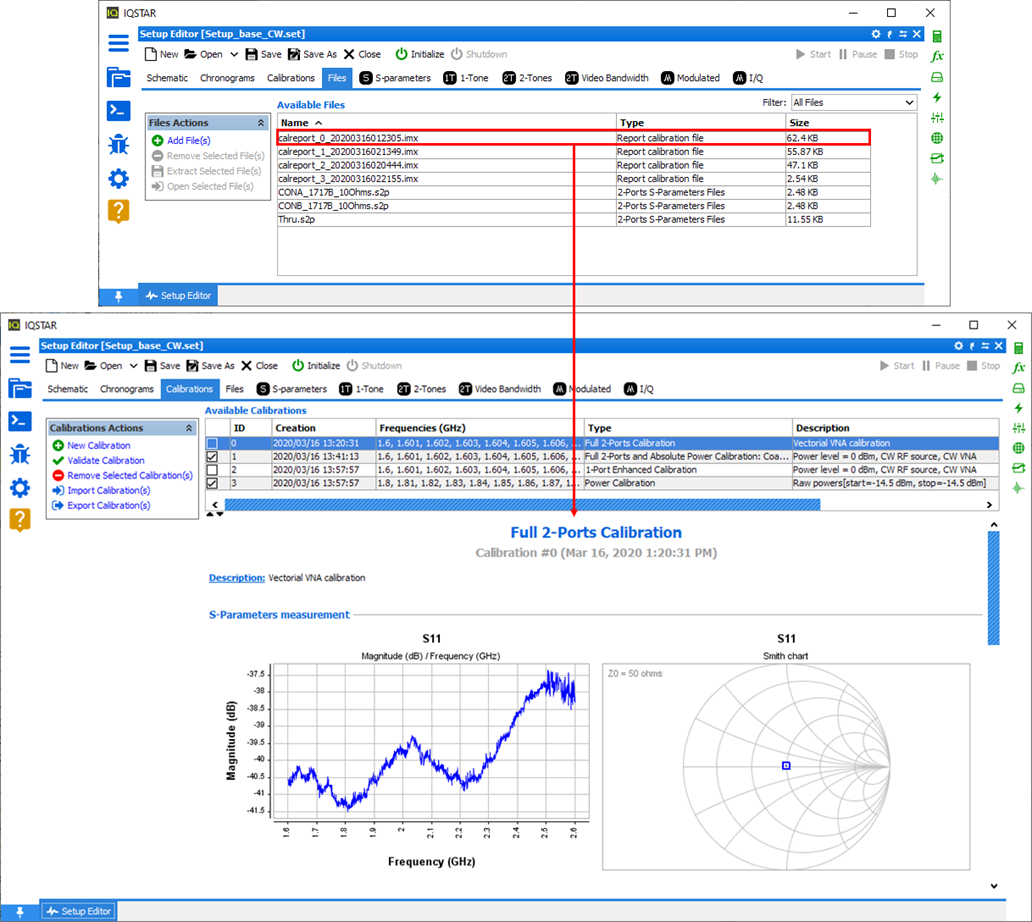Click Setup Editor tab in bottom status bar
Viewport: 1032px width, 922px height.
80,911
